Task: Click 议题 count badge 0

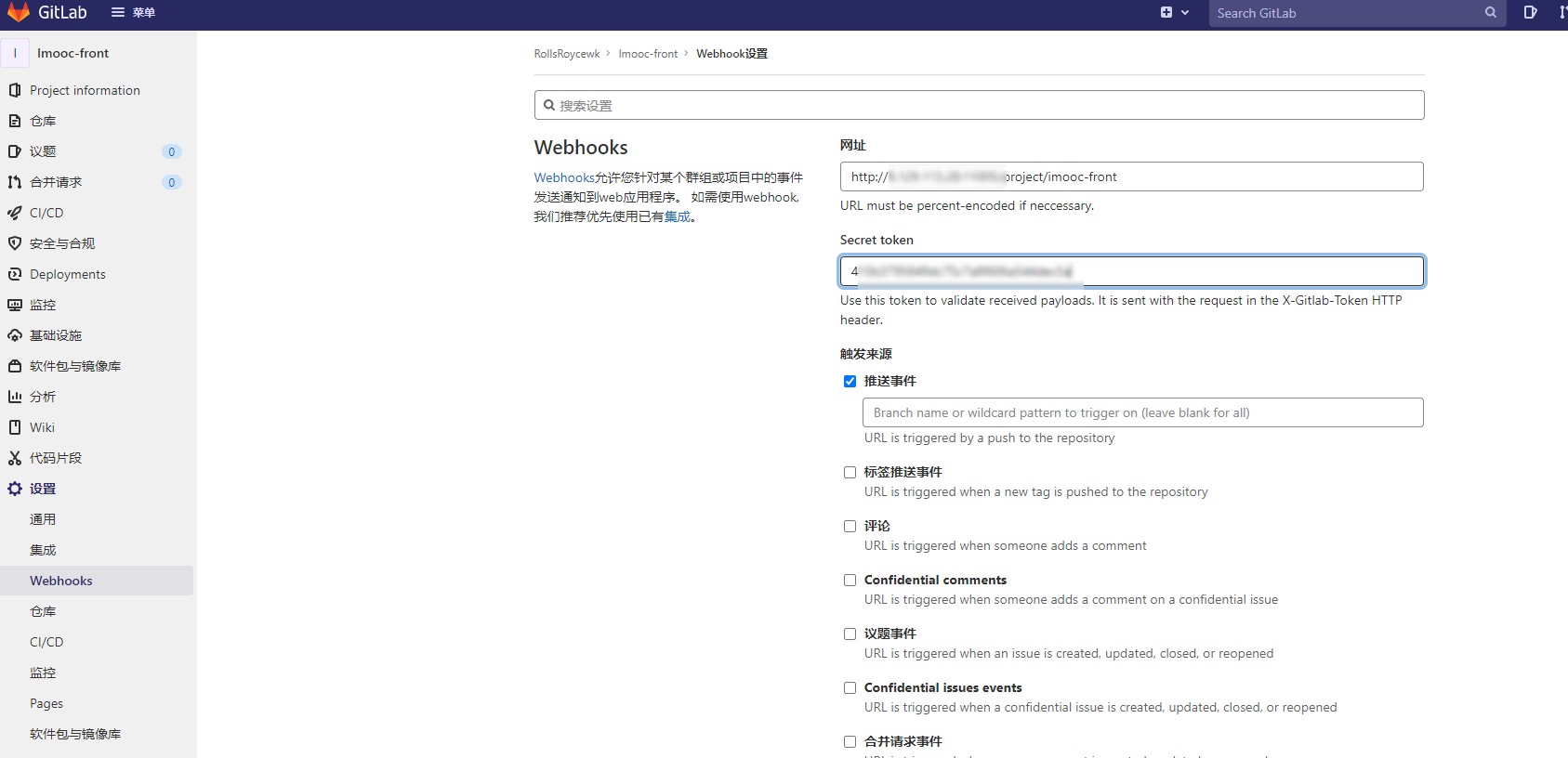Action: [x=171, y=151]
